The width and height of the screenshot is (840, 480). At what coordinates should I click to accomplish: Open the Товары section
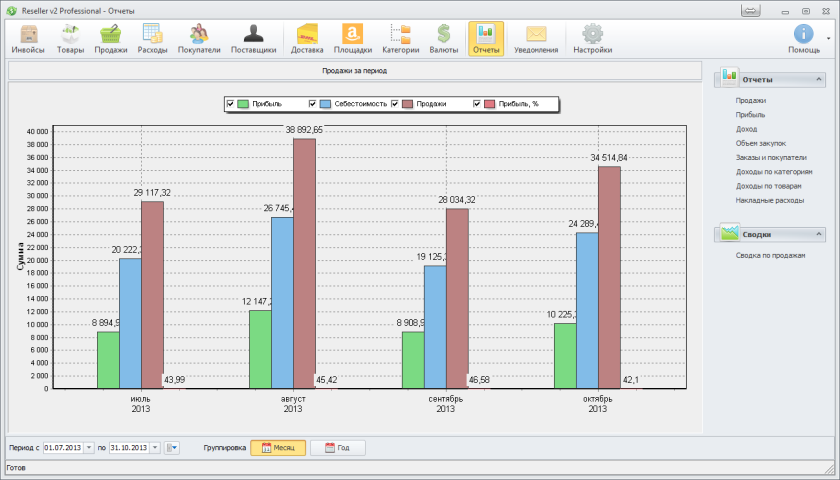70,39
